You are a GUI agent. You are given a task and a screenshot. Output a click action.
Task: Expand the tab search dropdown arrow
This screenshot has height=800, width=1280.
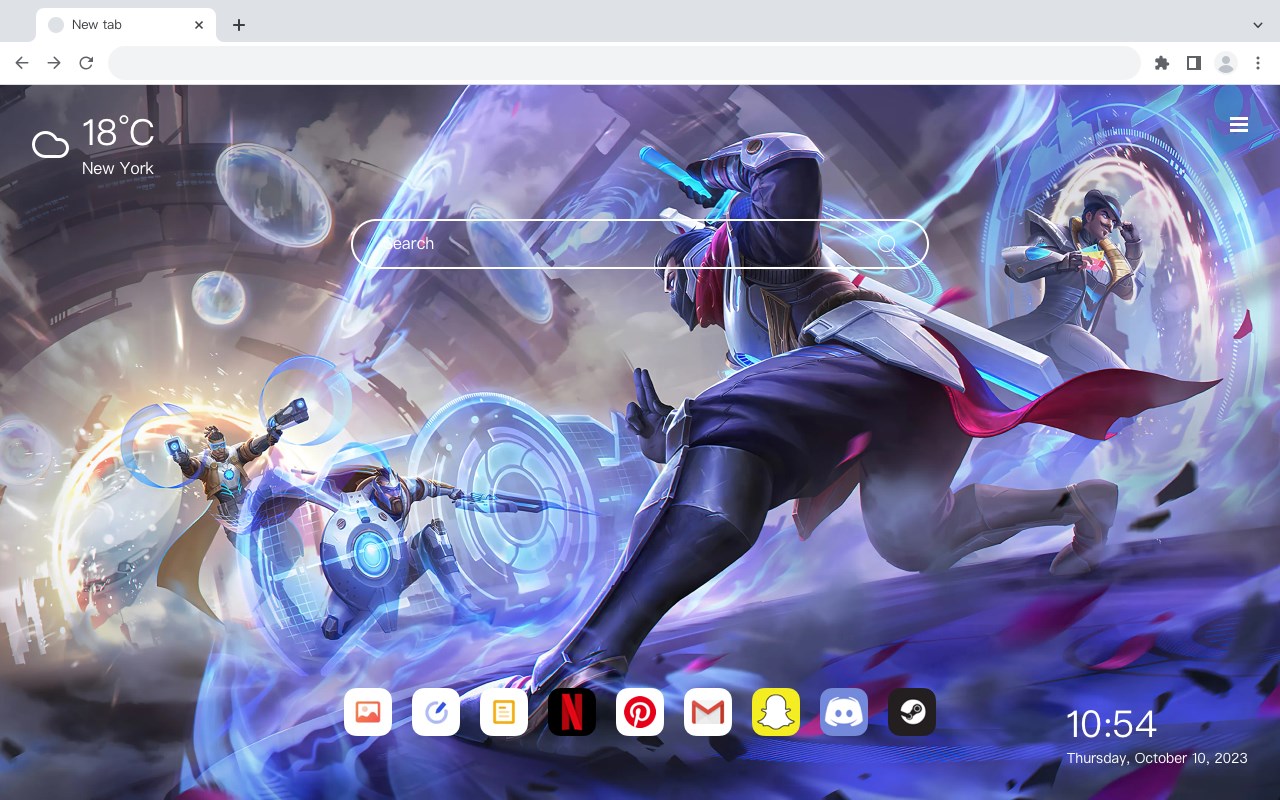pyautogui.click(x=1258, y=25)
